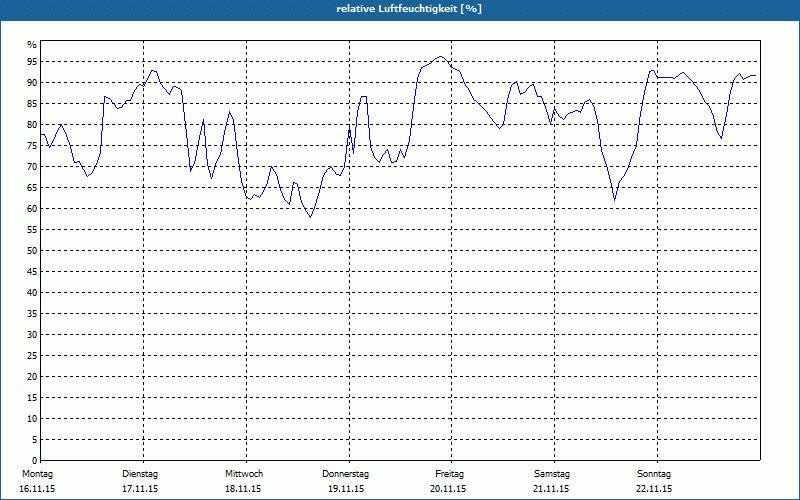
Task: Click the y-axis value '15'
Action: pyautogui.click(x=32, y=397)
